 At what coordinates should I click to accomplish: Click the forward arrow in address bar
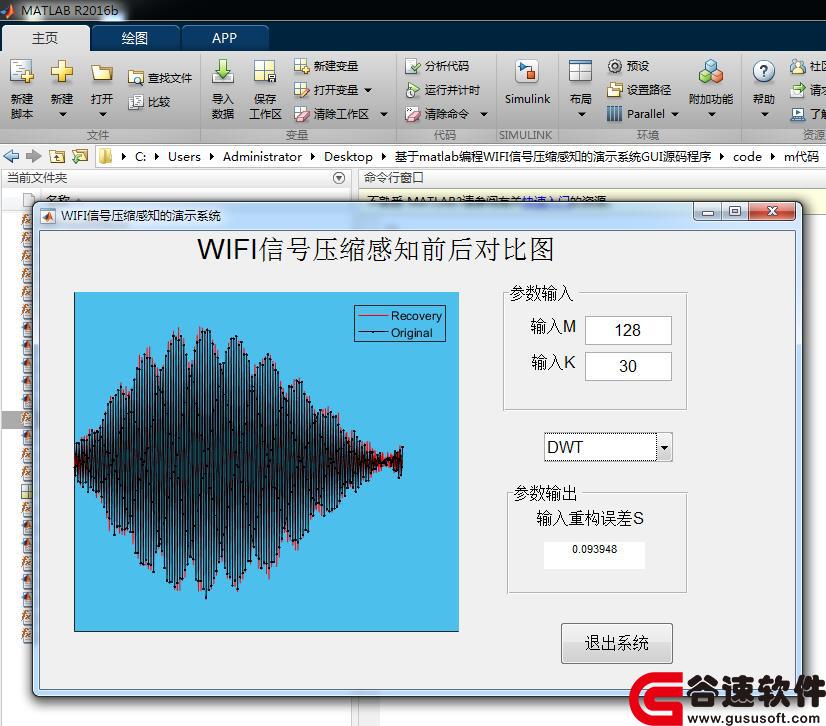[x=34, y=156]
